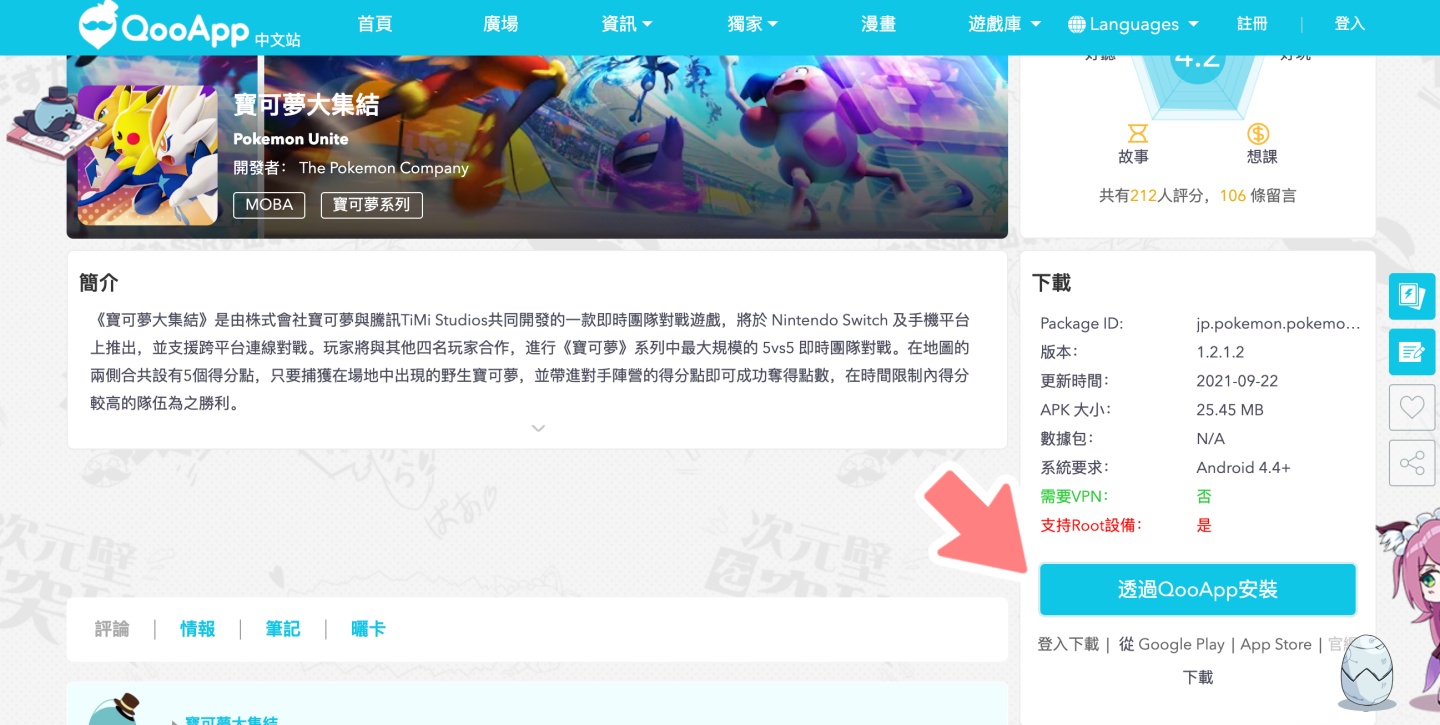Expand the game description with the chevron

537,428
